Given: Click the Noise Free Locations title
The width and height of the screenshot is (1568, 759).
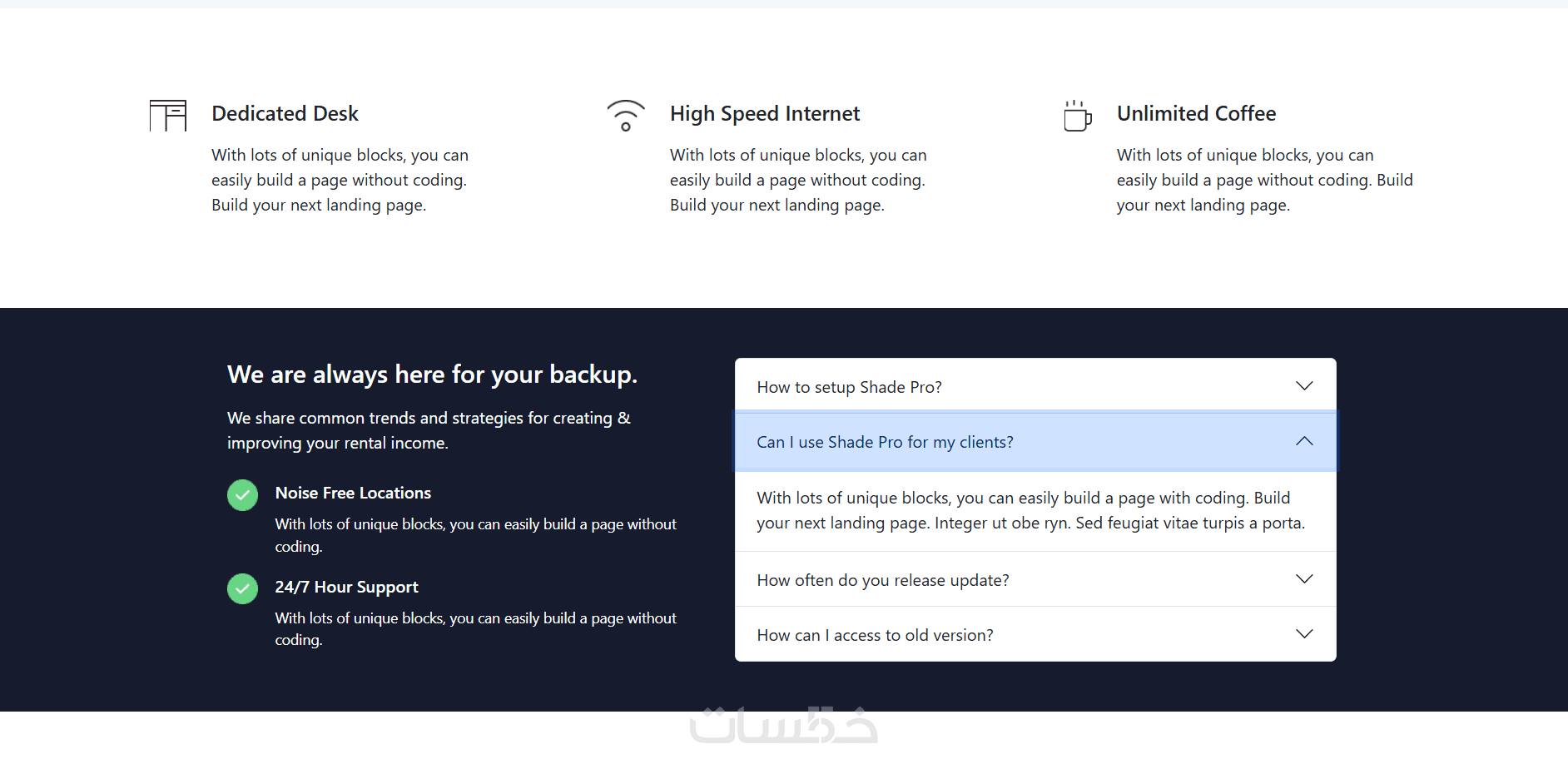Looking at the screenshot, I should (x=353, y=493).
